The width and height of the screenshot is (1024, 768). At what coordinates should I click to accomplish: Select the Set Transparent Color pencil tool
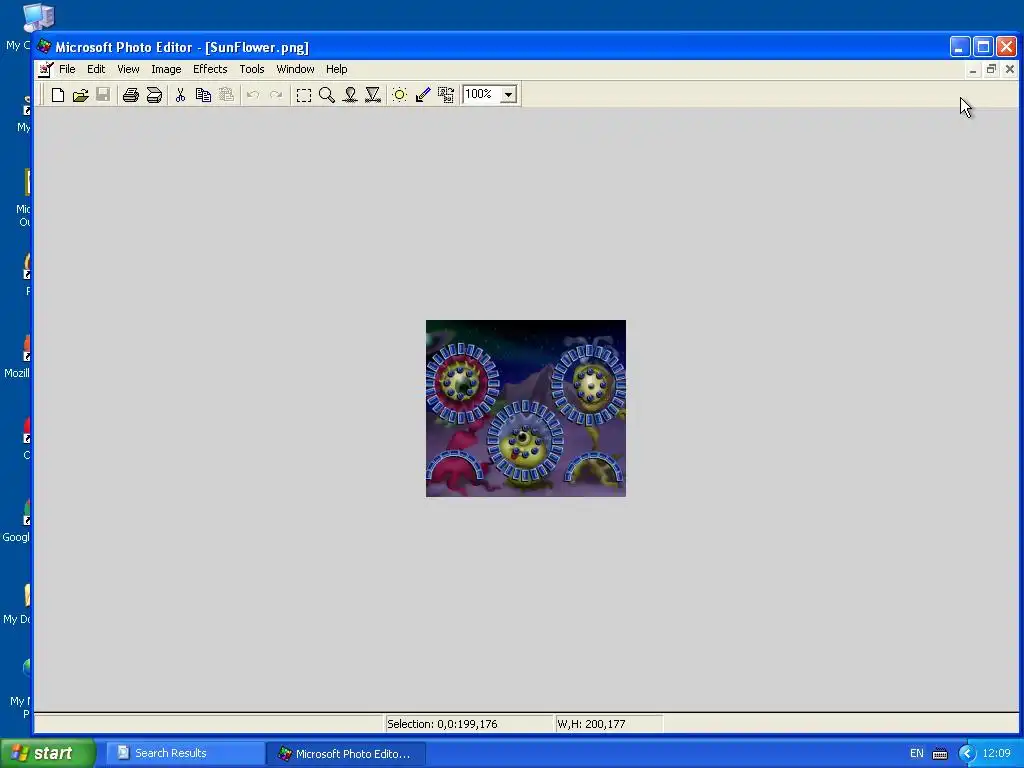(x=423, y=95)
